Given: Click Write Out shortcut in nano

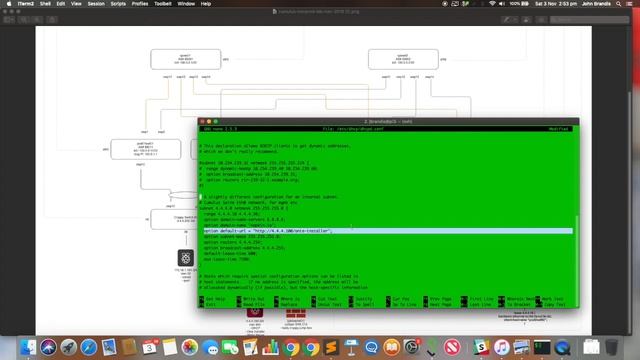Looking at the screenshot, I should (251, 299).
